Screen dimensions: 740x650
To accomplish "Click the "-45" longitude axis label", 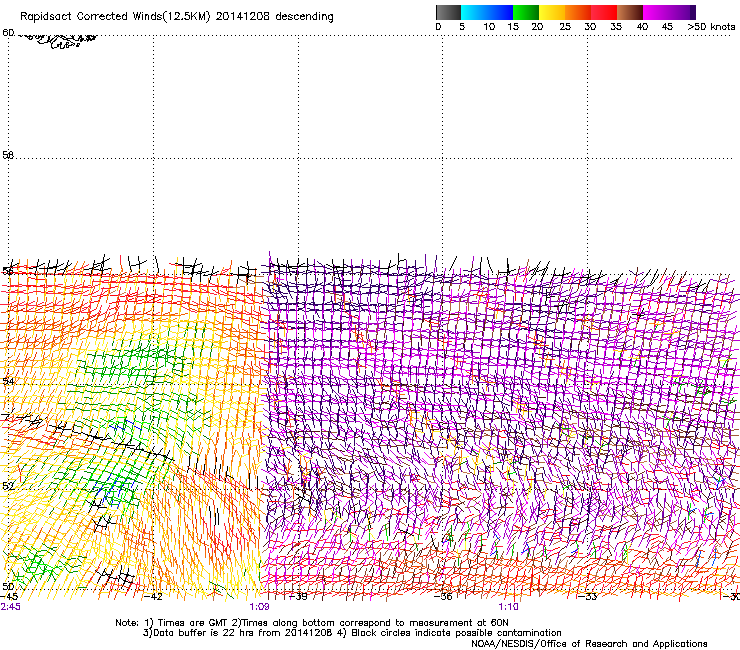I will 9,597.
